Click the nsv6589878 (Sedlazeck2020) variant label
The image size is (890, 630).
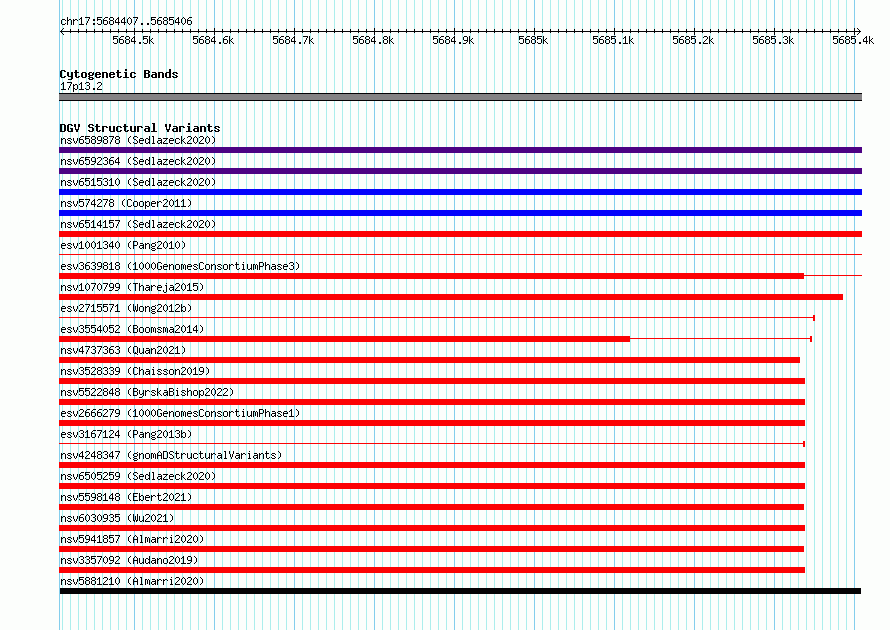point(138,140)
